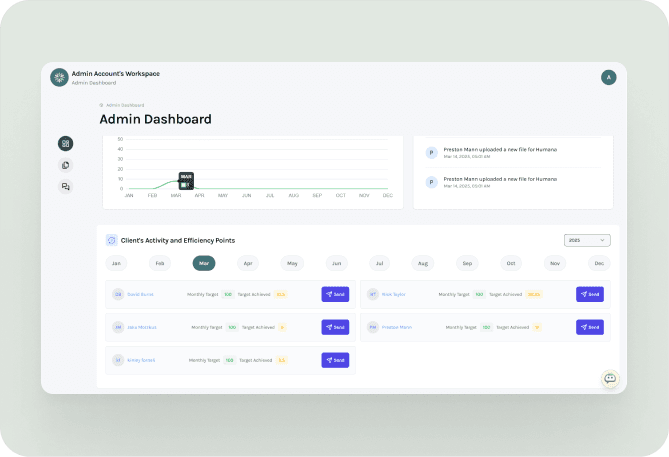
Task: Open the 2025 year dropdown
Action: (587, 240)
